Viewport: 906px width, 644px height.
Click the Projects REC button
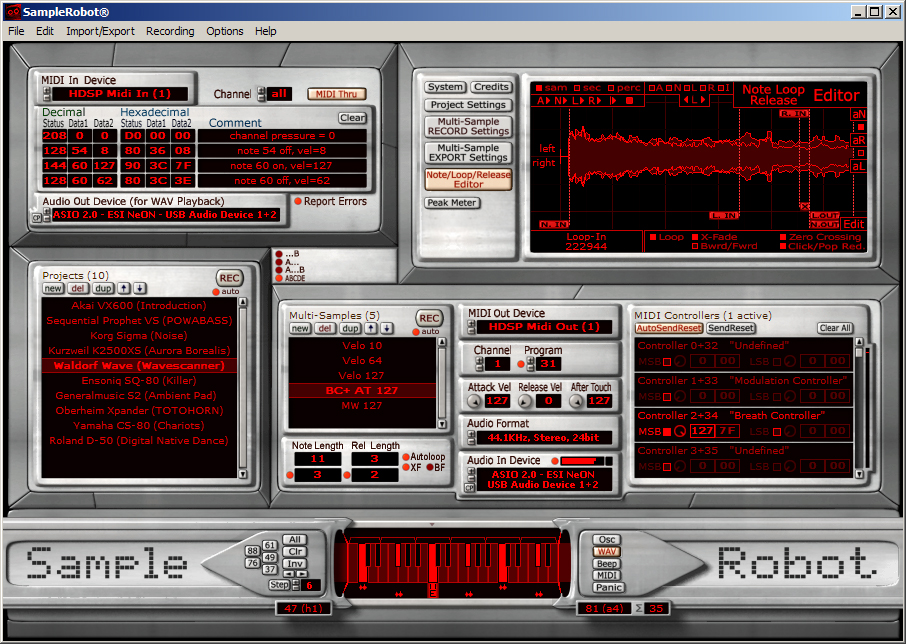[x=229, y=278]
